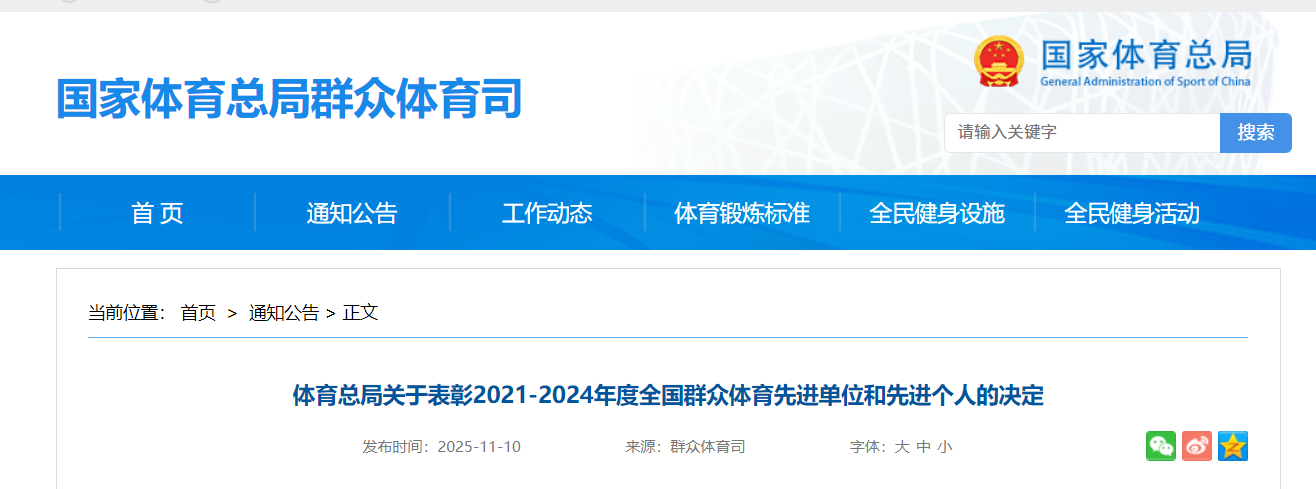Screen dimensions: 1316x489
Task: Open 工作动态 navigation item
Action: [x=547, y=213]
